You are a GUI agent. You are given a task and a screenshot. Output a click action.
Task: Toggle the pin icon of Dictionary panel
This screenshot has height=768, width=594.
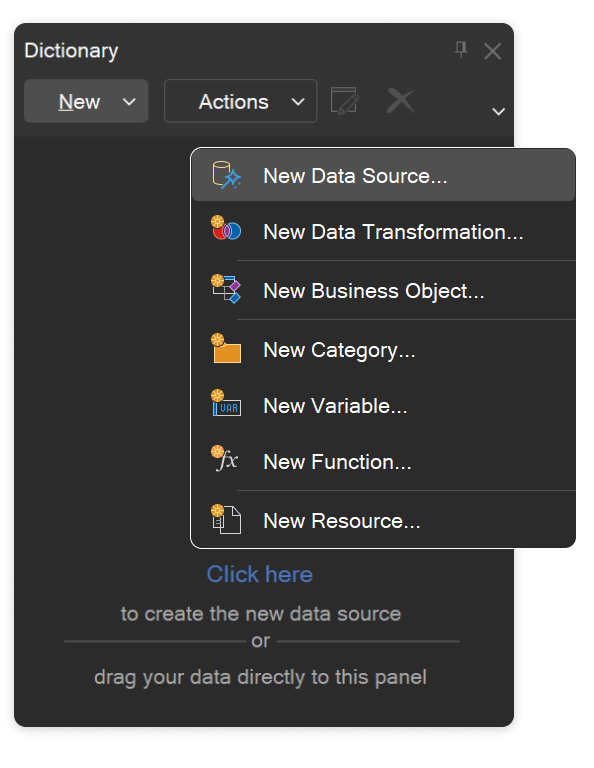click(x=461, y=49)
